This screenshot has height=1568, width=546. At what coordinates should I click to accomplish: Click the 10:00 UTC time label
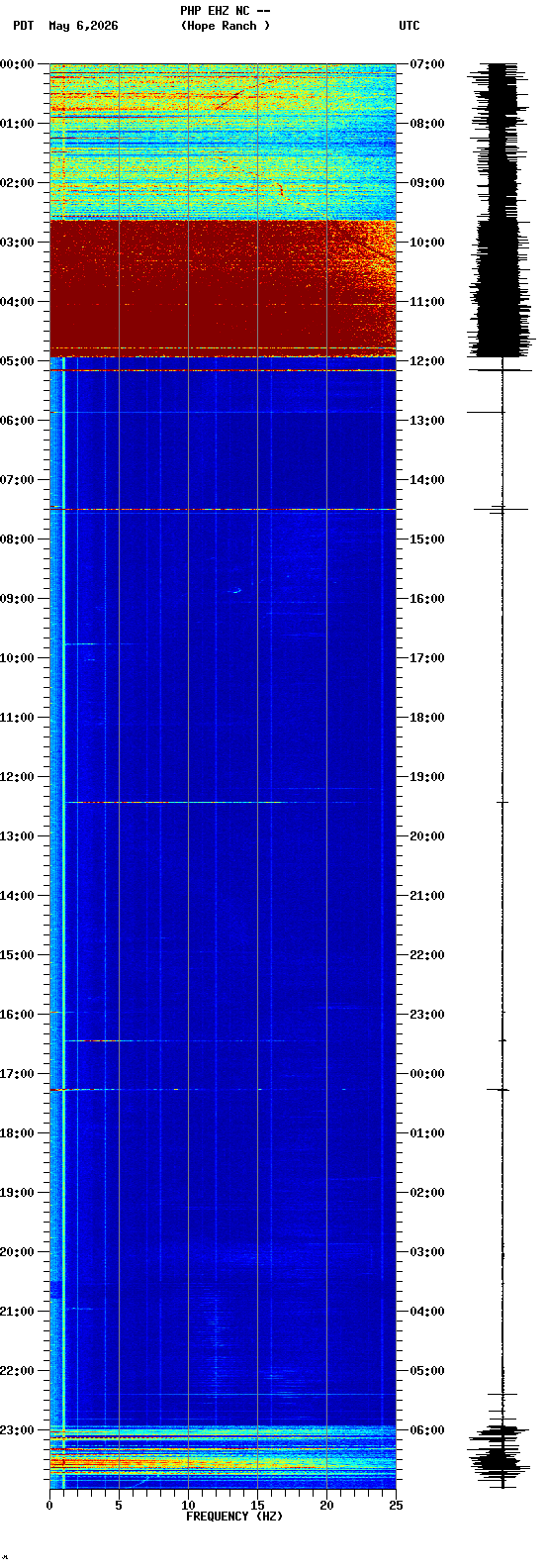(x=426, y=243)
